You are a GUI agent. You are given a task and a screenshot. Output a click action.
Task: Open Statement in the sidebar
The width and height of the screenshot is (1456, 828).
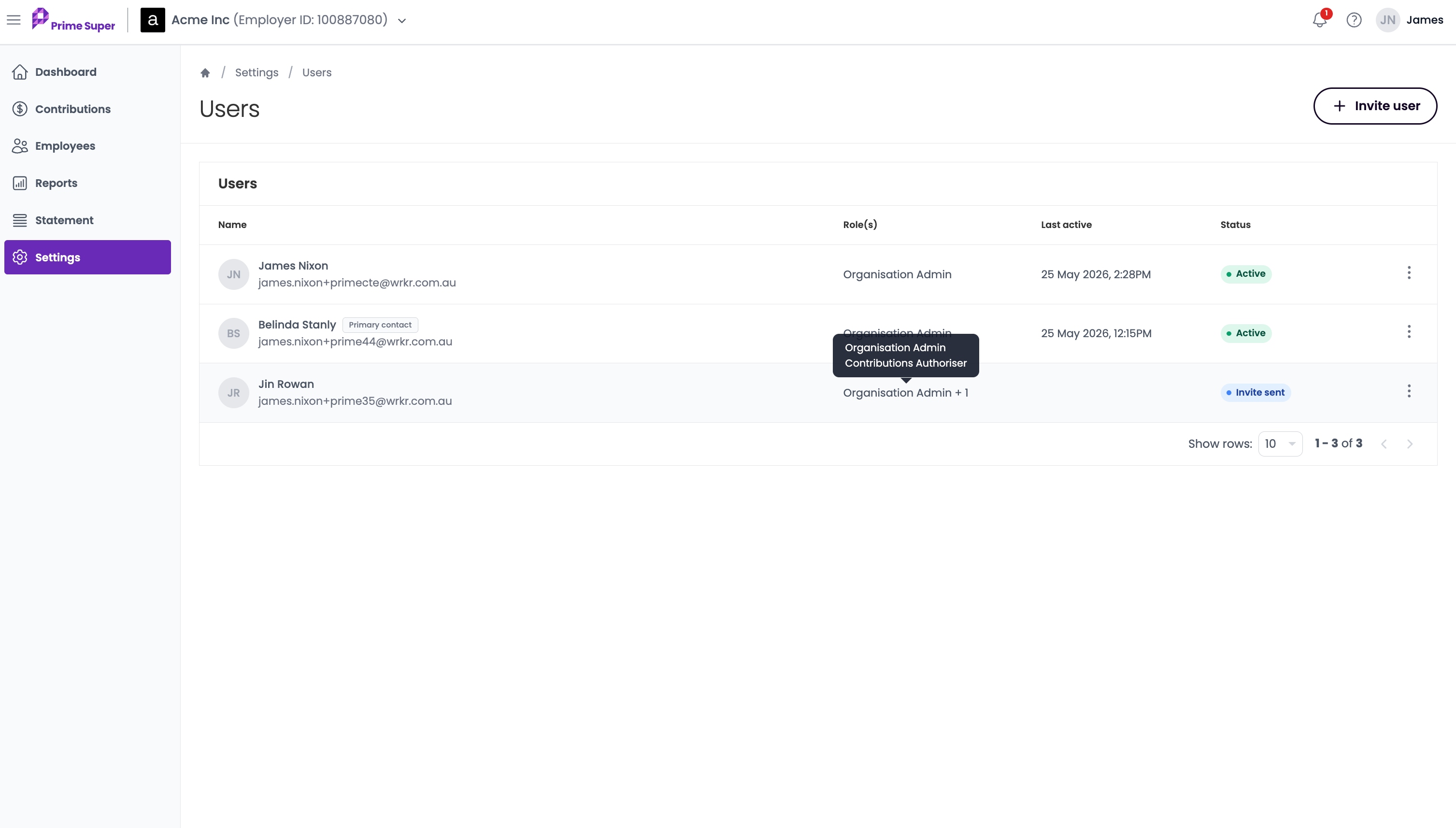[87, 220]
